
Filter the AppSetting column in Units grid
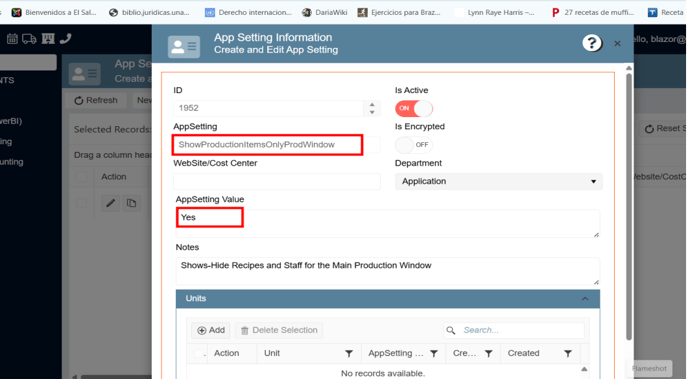pos(434,354)
